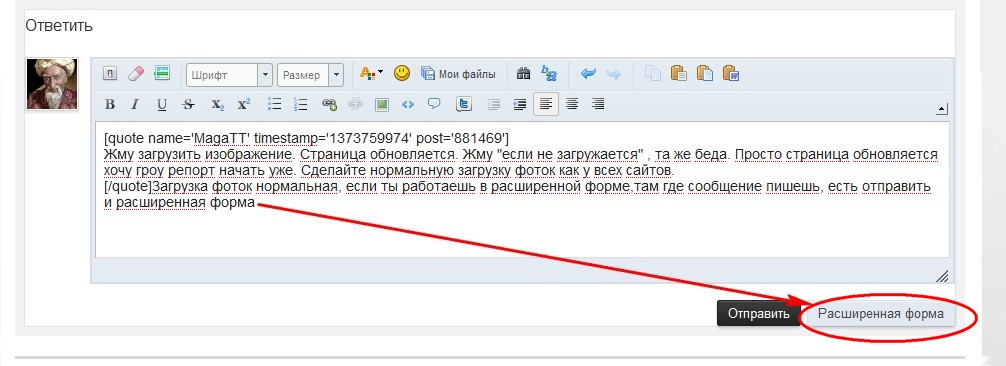Click the Twitter embed icon
The image size is (1006, 366).
pos(463,104)
